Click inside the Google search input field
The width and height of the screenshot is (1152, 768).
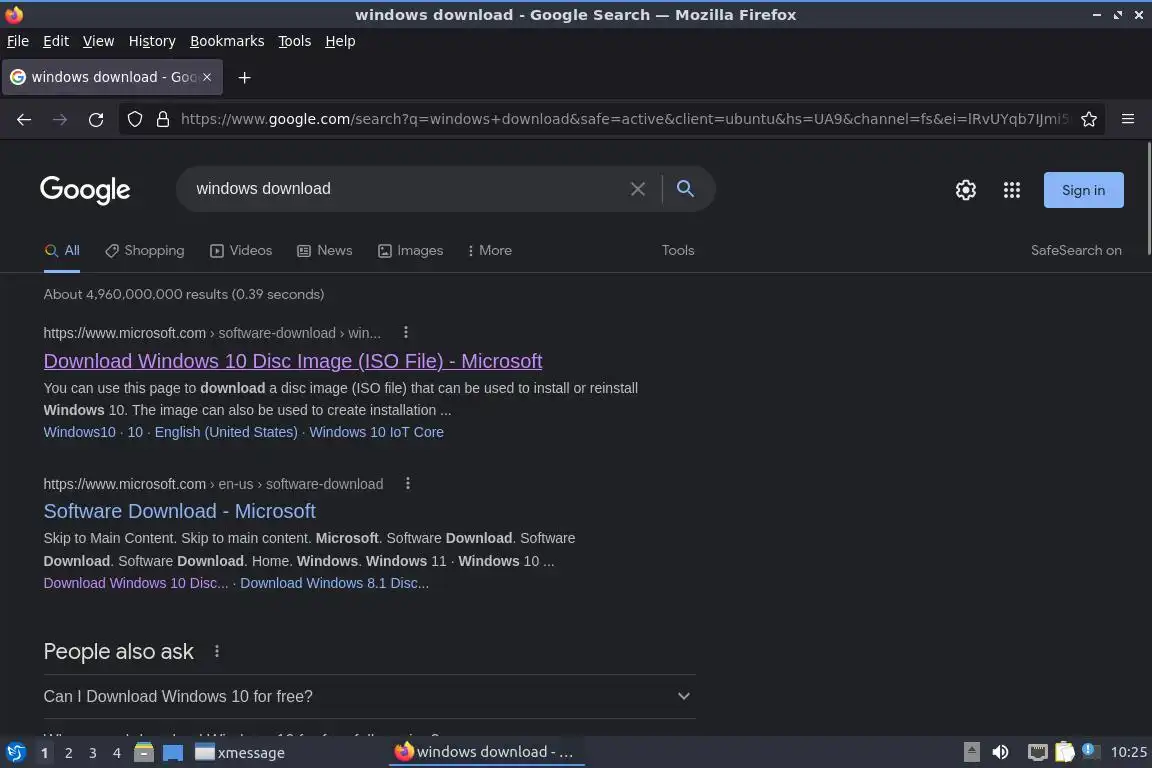(404, 189)
